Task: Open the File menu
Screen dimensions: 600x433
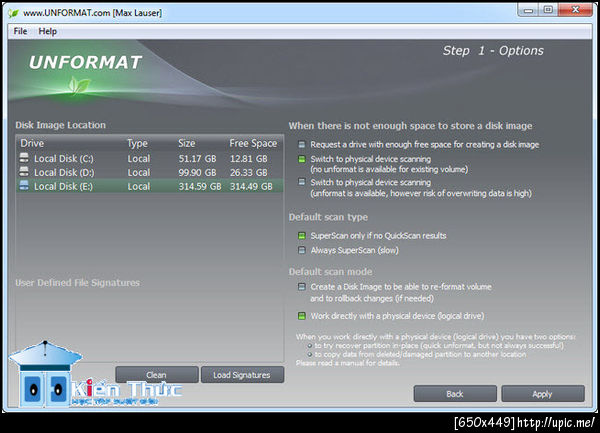Action: click(x=20, y=31)
